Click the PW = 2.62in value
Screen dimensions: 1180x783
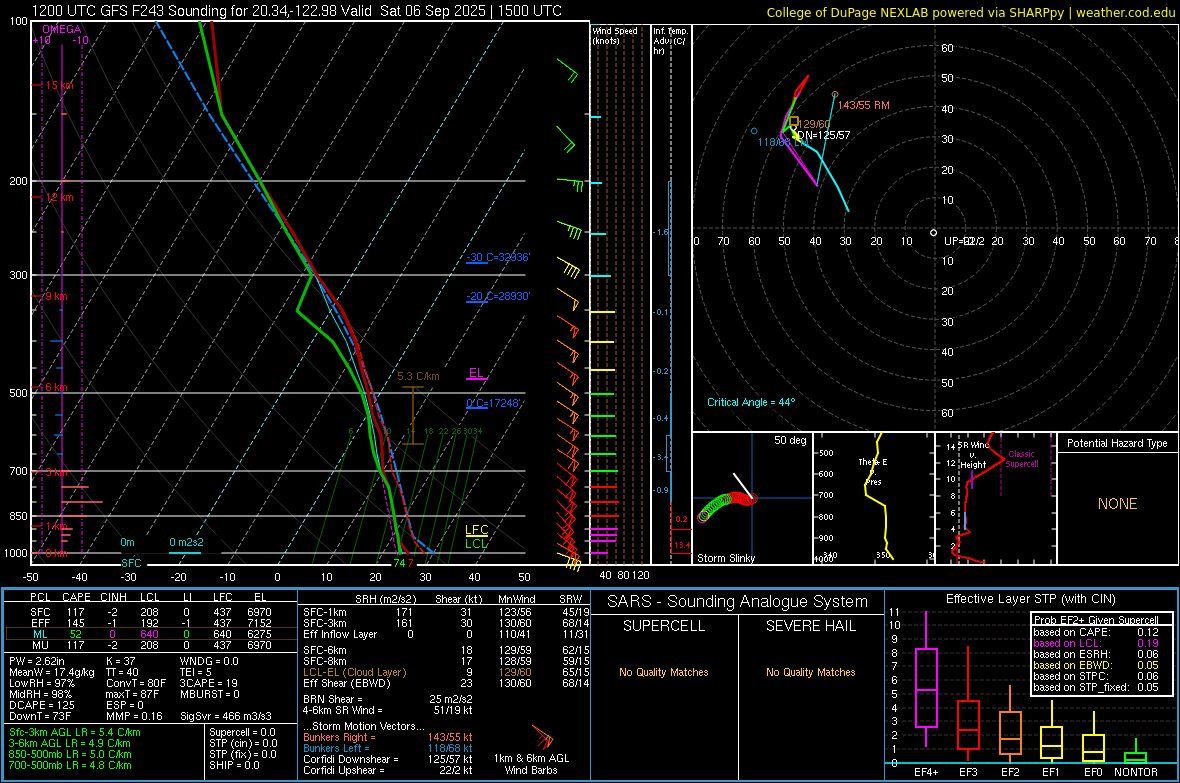(37, 661)
